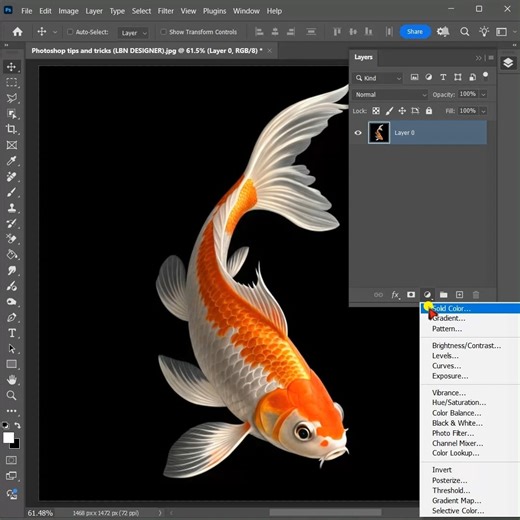The image size is (520, 520).
Task: Choose Gradient Map menu entry
Action: (x=457, y=501)
